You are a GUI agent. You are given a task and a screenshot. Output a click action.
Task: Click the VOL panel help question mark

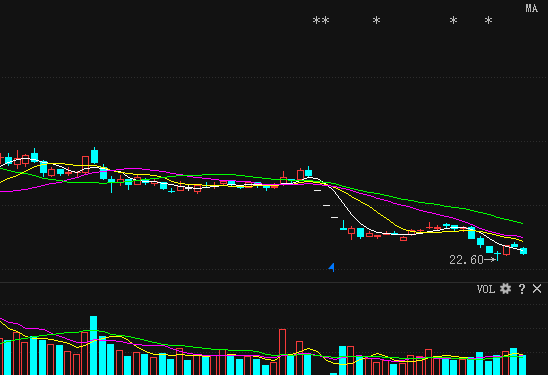tap(522, 289)
